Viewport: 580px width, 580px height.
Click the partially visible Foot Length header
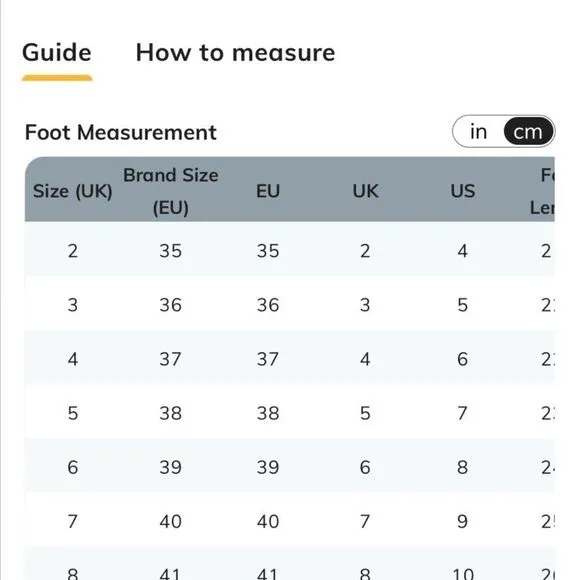click(x=542, y=191)
